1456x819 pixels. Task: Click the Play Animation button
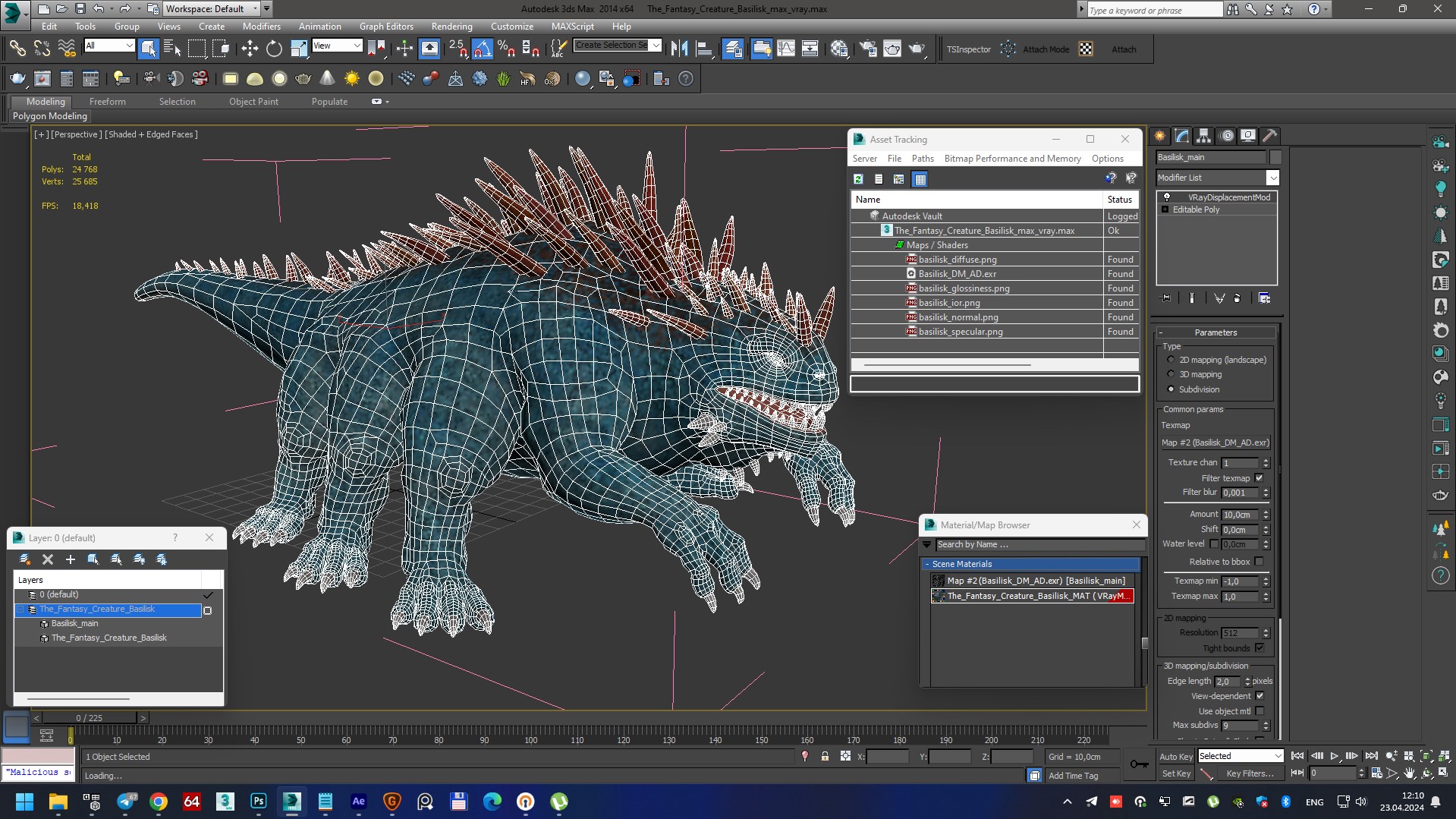click(x=1335, y=756)
